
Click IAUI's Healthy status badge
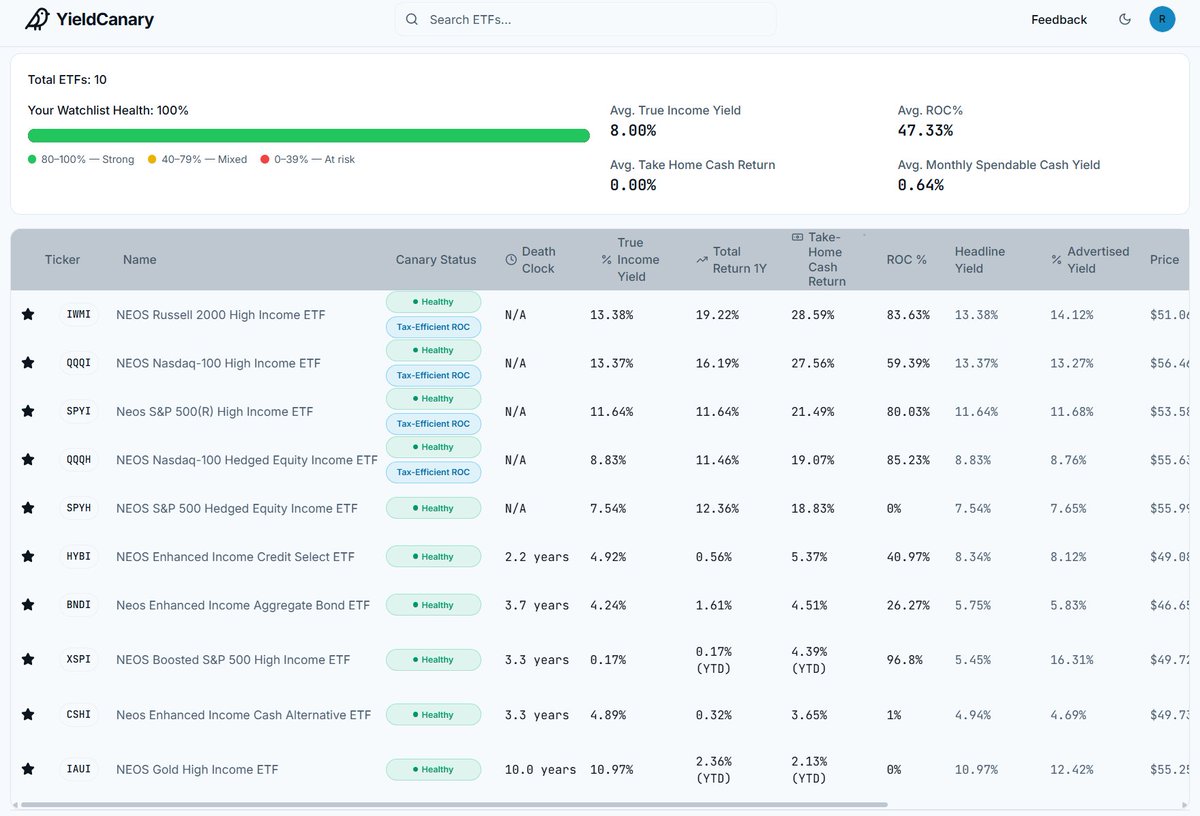coord(433,770)
